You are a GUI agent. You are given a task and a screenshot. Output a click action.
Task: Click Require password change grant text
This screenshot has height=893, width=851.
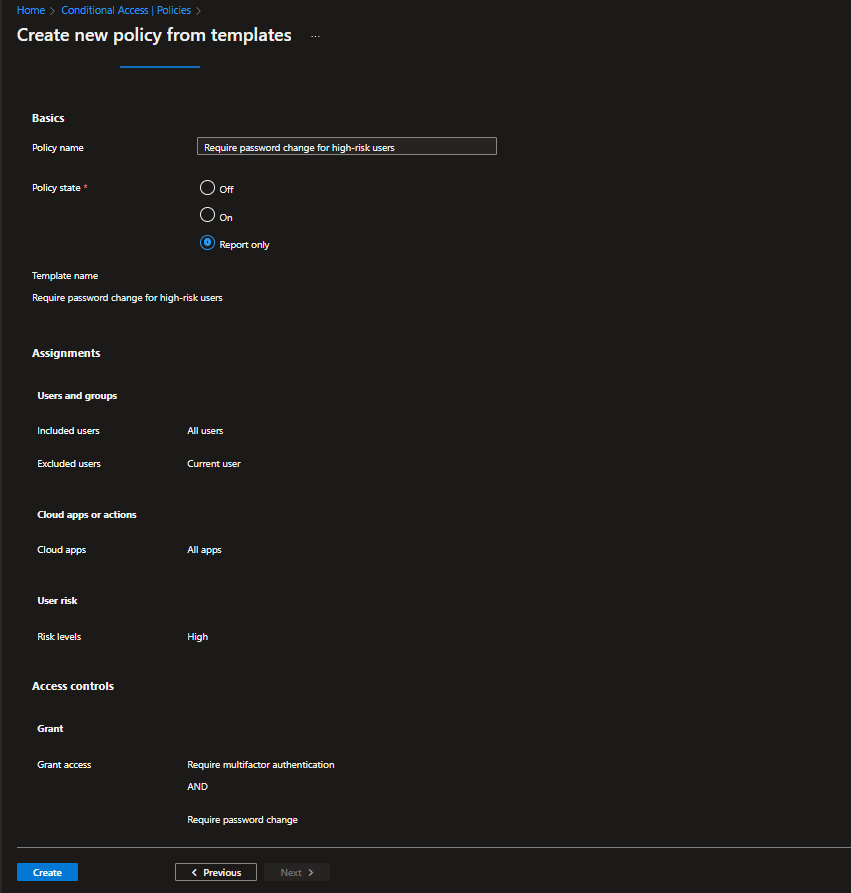click(x=242, y=820)
